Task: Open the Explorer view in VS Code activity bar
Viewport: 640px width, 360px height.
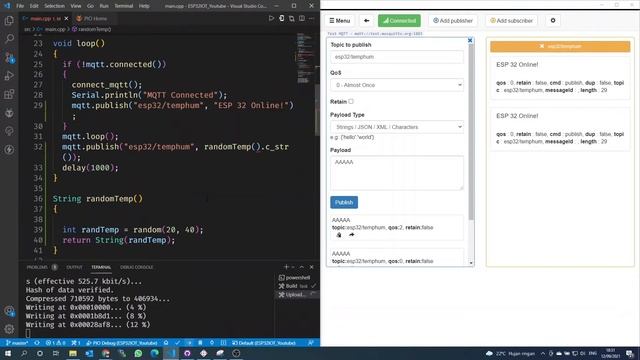Action: pos(9,20)
